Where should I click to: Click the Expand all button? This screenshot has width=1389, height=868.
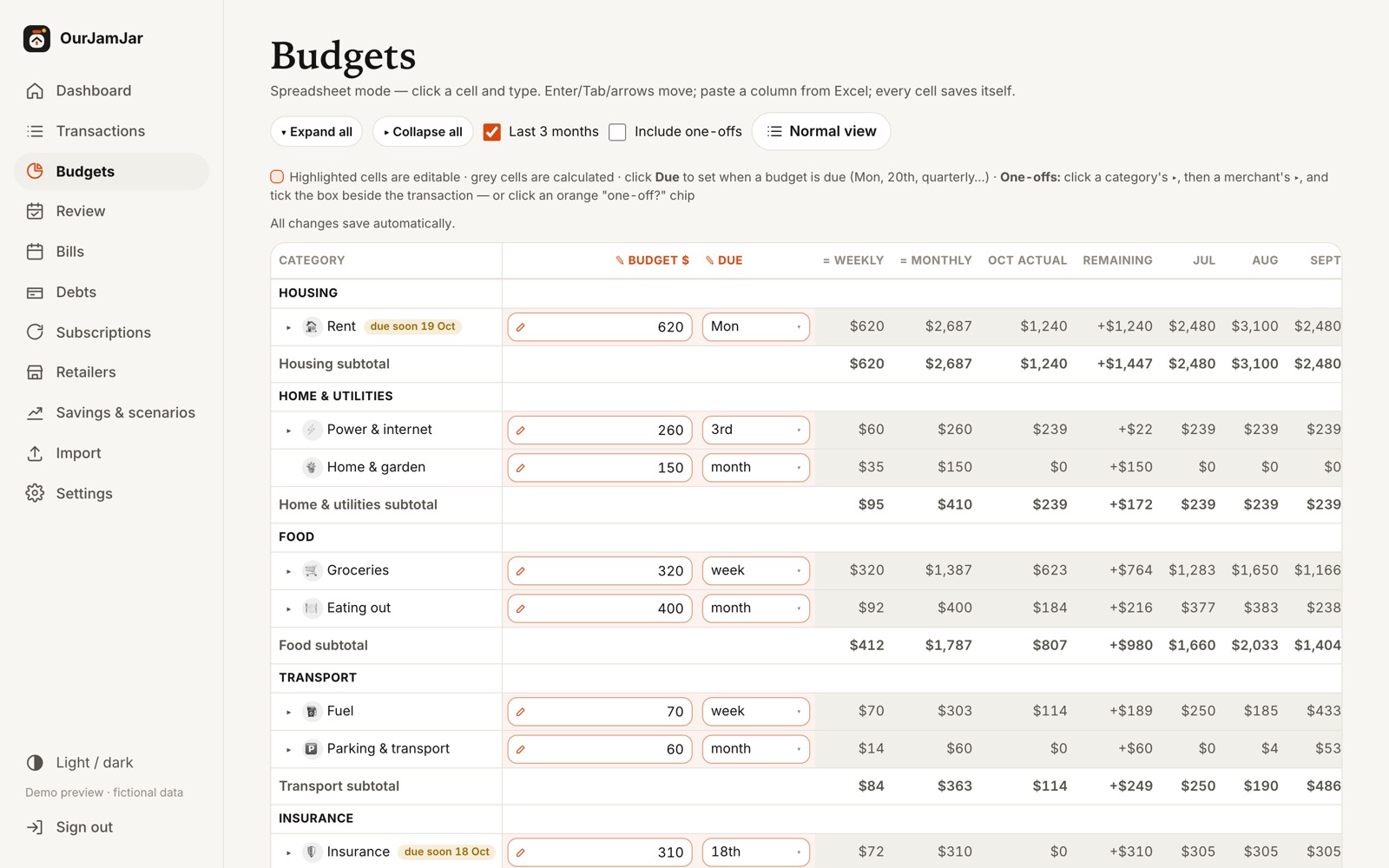point(317,132)
